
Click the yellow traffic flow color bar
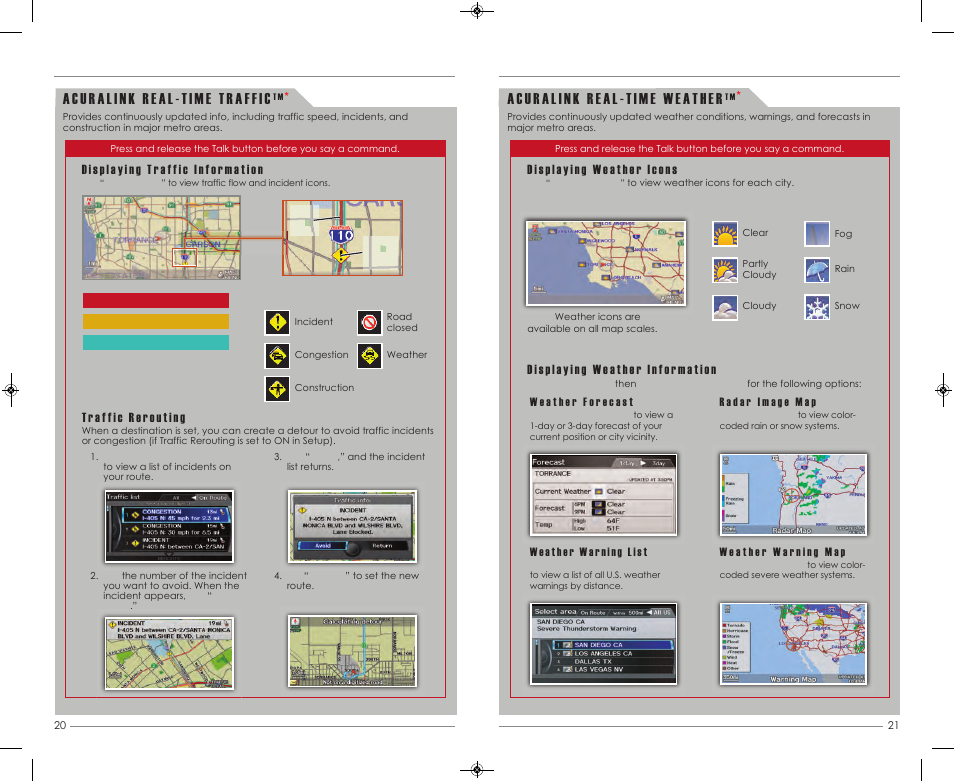(x=156, y=321)
